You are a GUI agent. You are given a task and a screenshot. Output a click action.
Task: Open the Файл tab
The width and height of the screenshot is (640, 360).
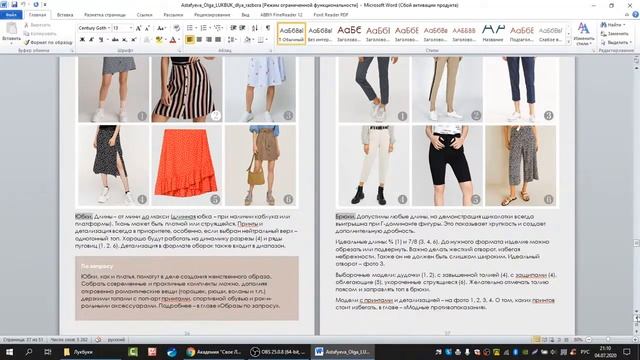[x=11, y=15]
